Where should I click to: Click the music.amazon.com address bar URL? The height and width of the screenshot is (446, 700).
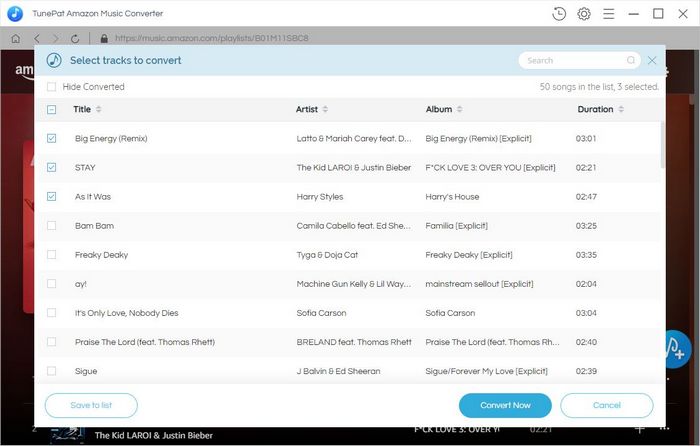click(x=212, y=38)
